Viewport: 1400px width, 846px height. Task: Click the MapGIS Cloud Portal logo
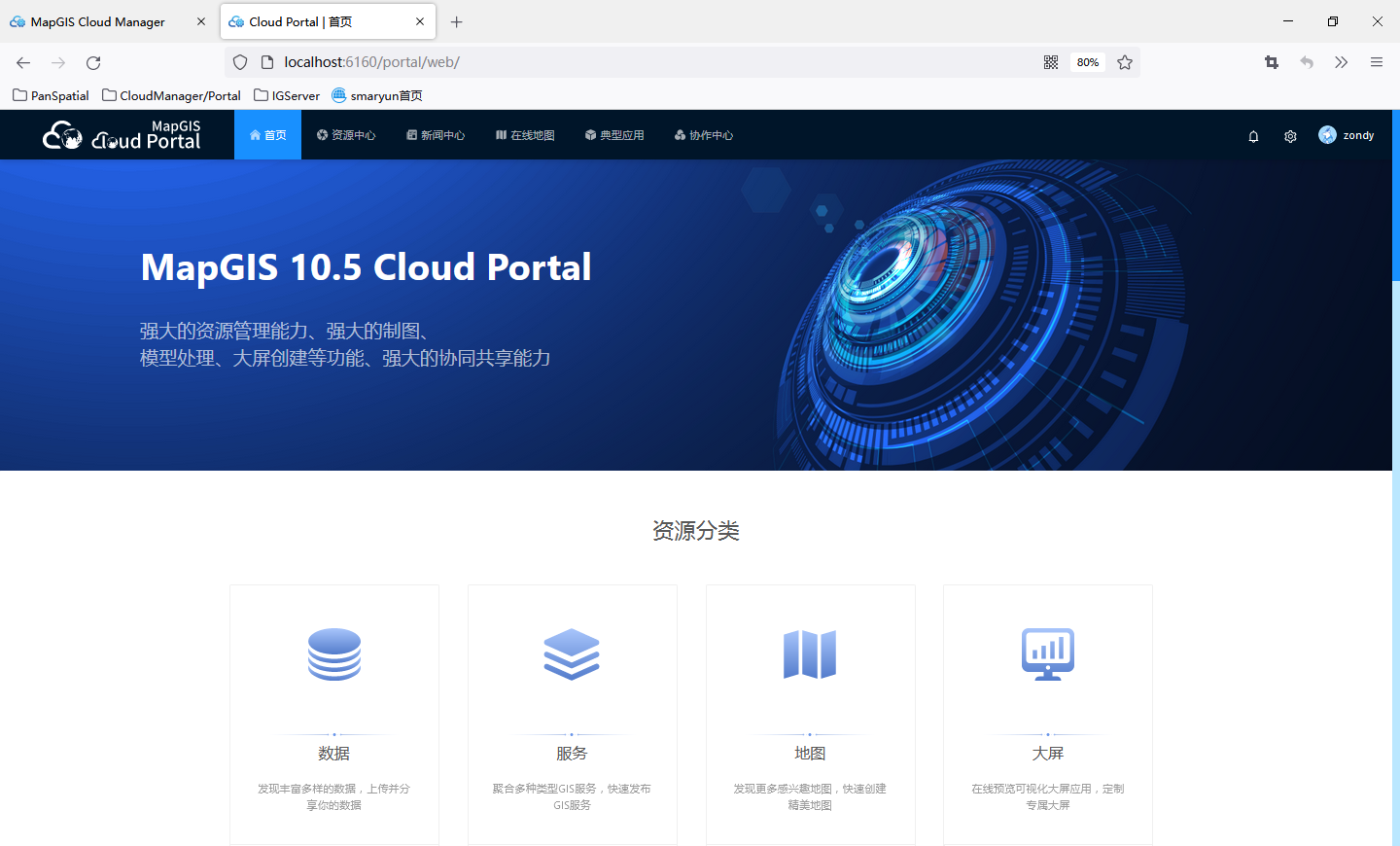[122, 135]
